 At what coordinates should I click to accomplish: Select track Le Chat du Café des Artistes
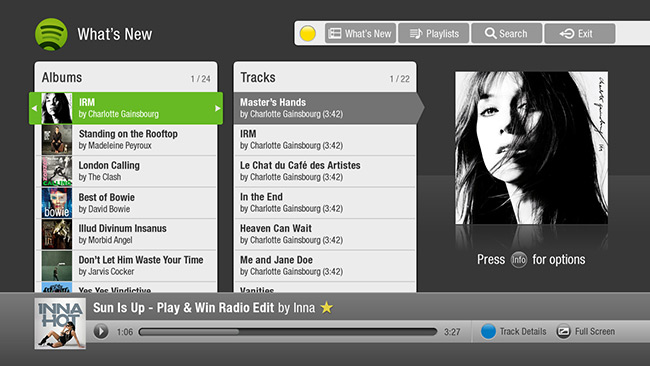pyautogui.click(x=325, y=171)
